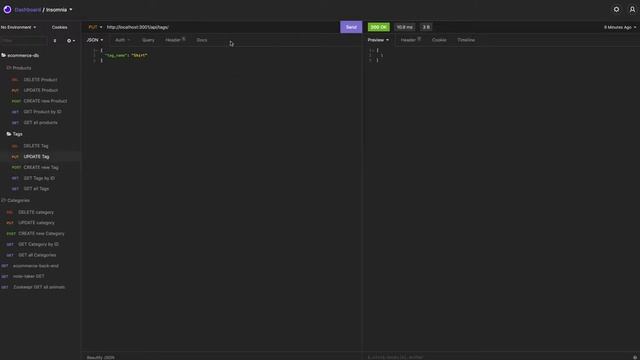Image resolution: width=640 pixels, height=360 pixels.
Task: Open settings with the gear icon
Action: pos(616,9)
